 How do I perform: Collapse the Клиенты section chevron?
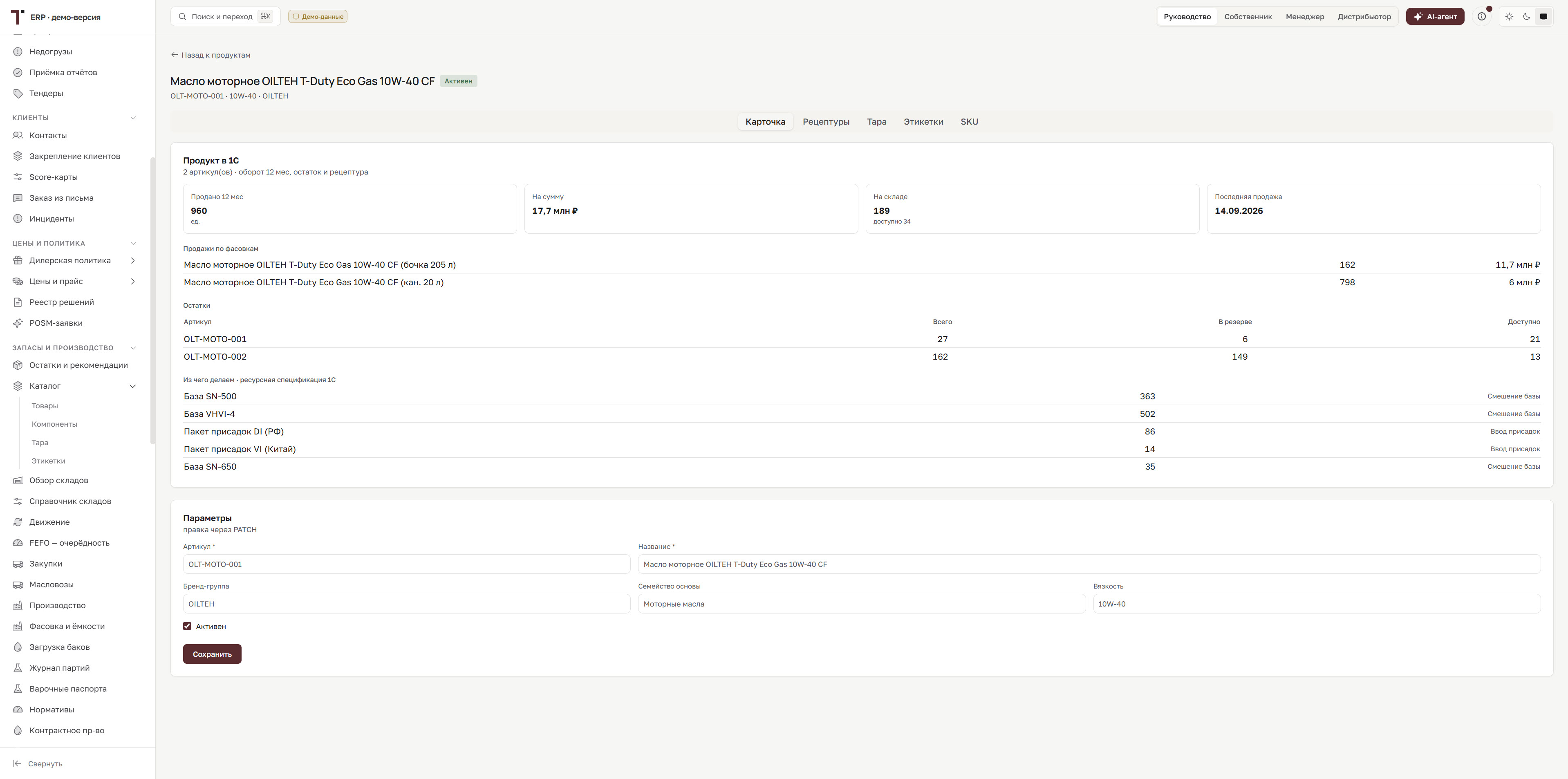pyautogui.click(x=133, y=118)
